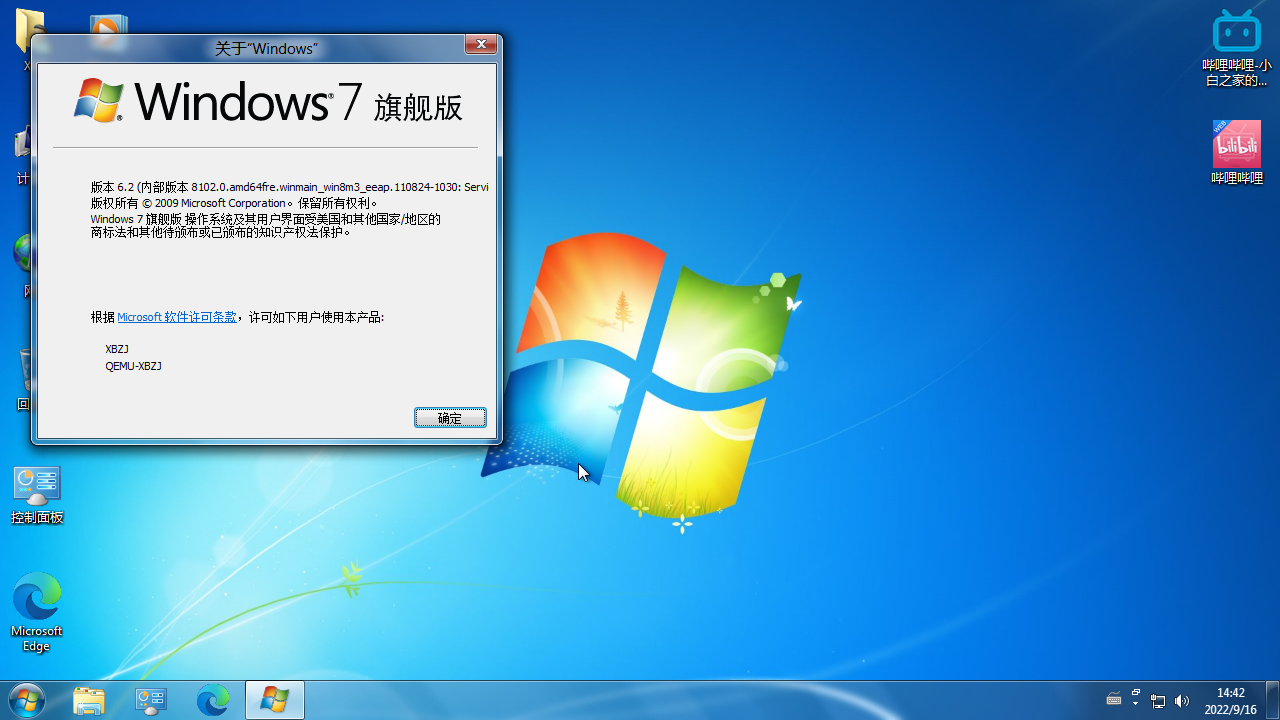Close the 关于"Windows" dialog

pyautogui.click(x=481, y=45)
